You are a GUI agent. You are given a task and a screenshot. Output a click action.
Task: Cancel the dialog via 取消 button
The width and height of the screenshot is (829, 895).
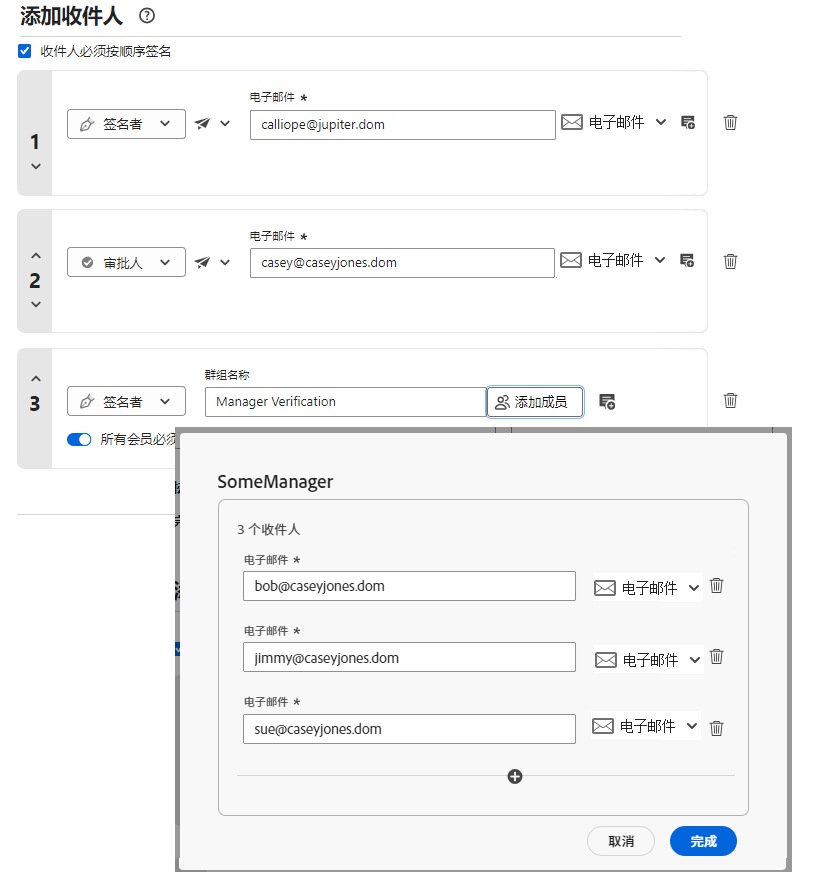coord(621,841)
